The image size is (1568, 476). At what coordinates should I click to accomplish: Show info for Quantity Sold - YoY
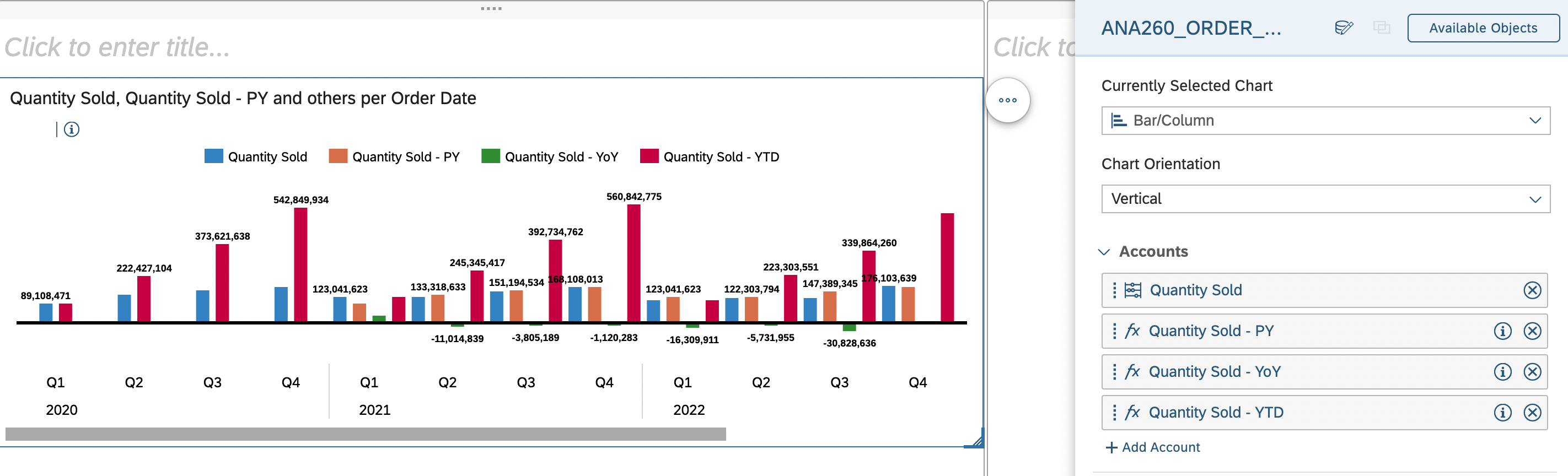click(x=1502, y=372)
